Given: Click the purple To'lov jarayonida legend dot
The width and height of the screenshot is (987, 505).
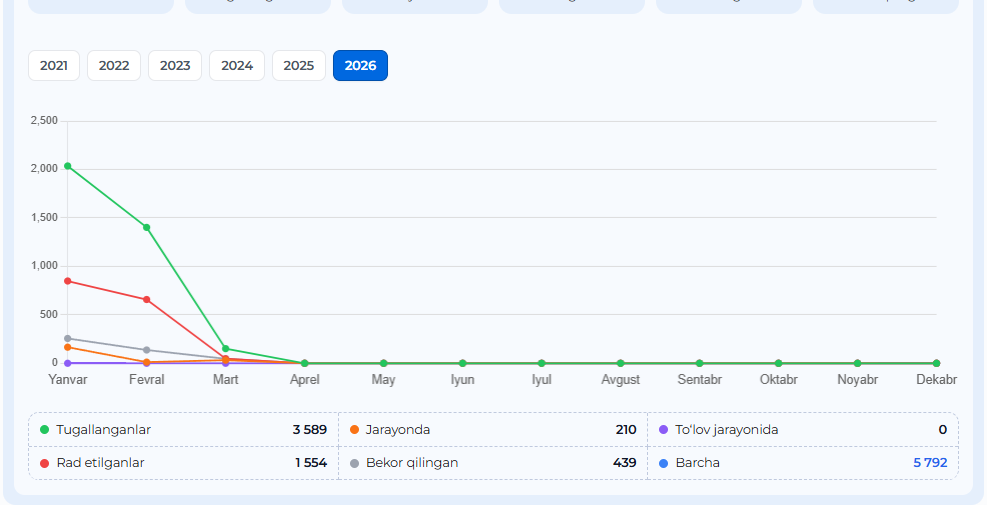Looking at the screenshot, I should 664,430.
